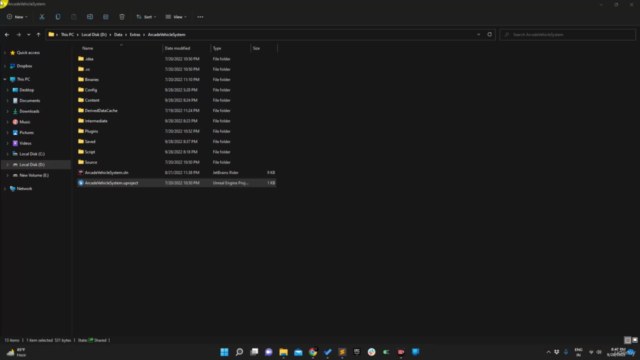This screenshot has width=640, height=360.
Task: Click the Paste toolbar icon
Action: (x=74, y=17)
